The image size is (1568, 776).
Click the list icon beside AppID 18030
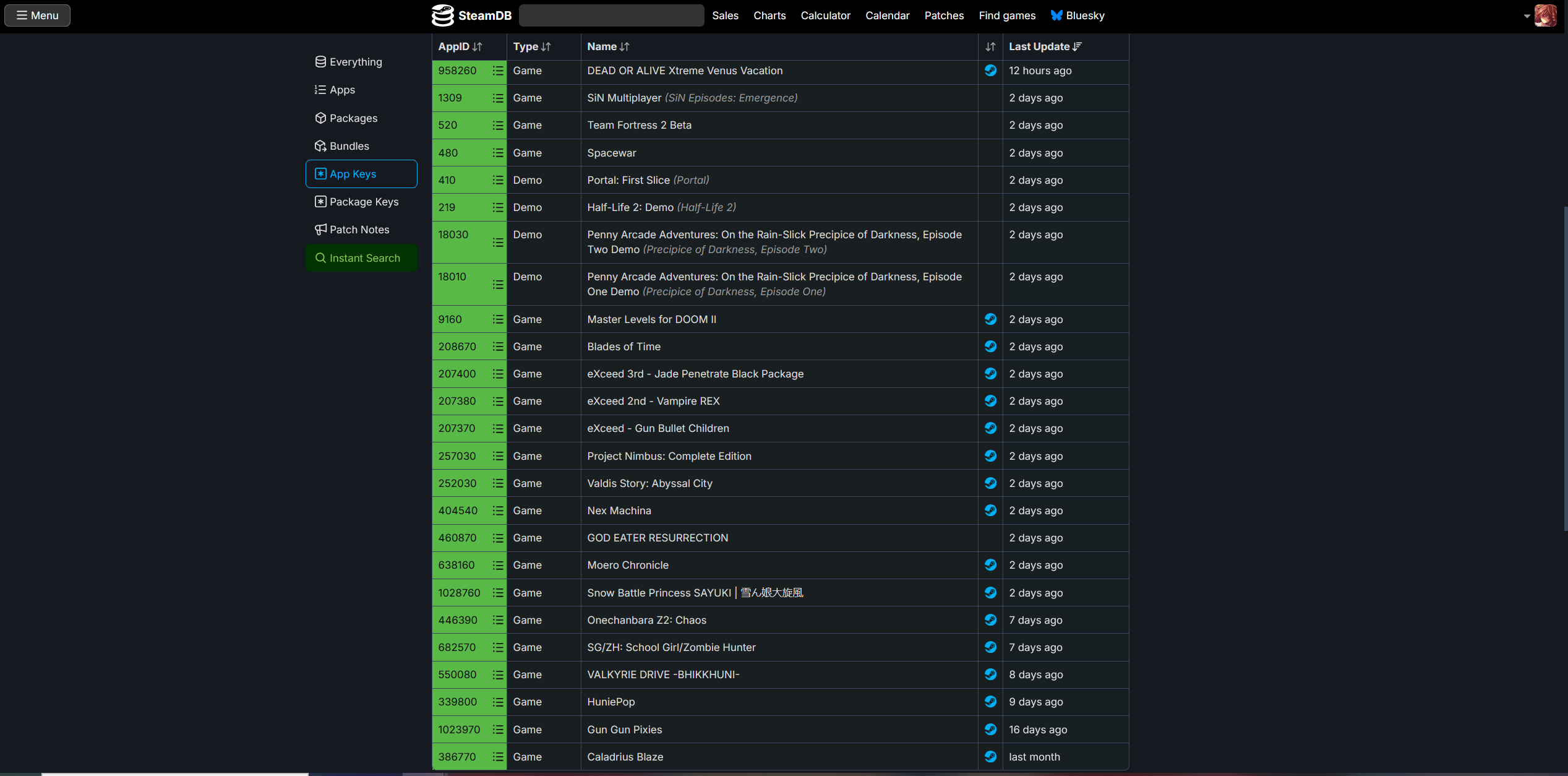[498, 243]
